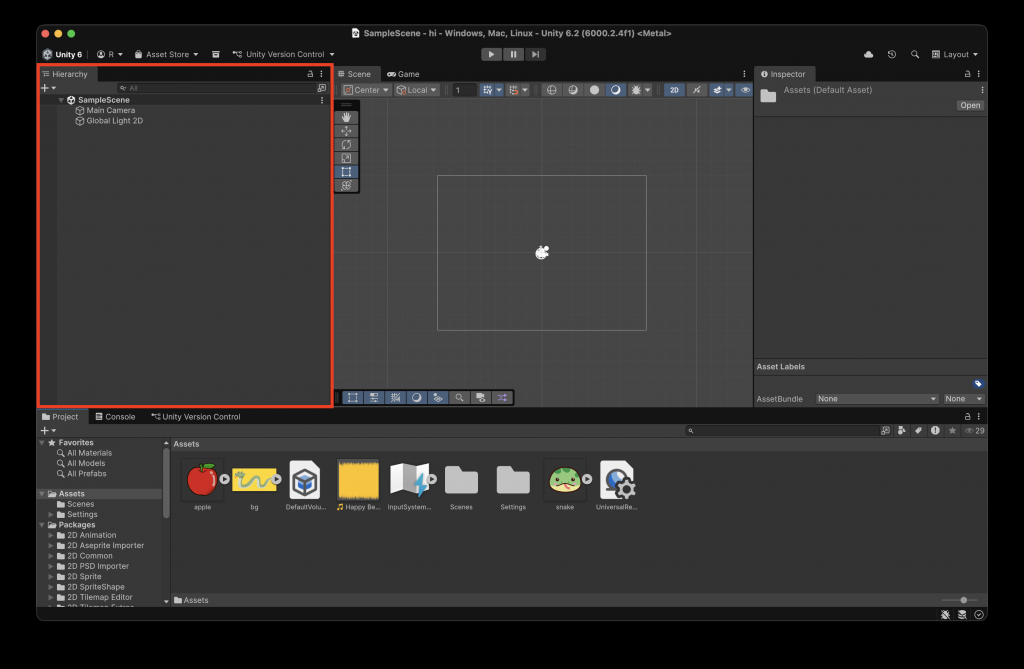Click Project search by label icon
The width and height of the screenshot is (1024, 669).
pyautogui.click(x=918, y=431)
